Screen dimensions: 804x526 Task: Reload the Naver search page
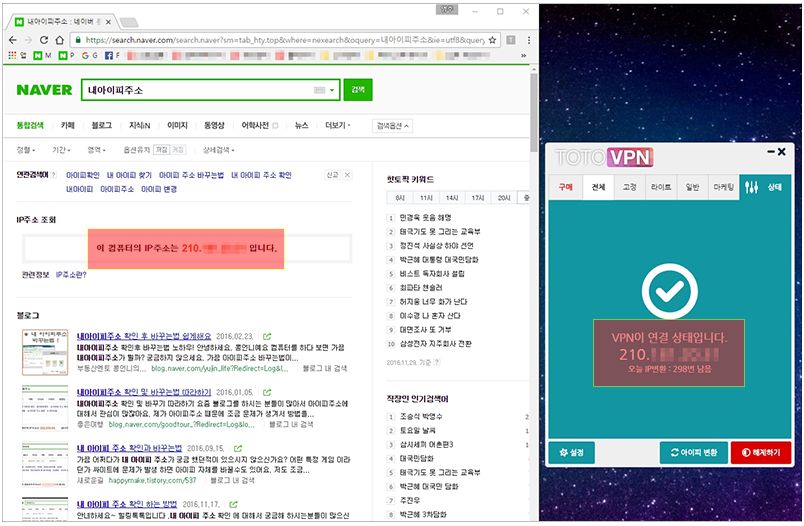[44, 40]
